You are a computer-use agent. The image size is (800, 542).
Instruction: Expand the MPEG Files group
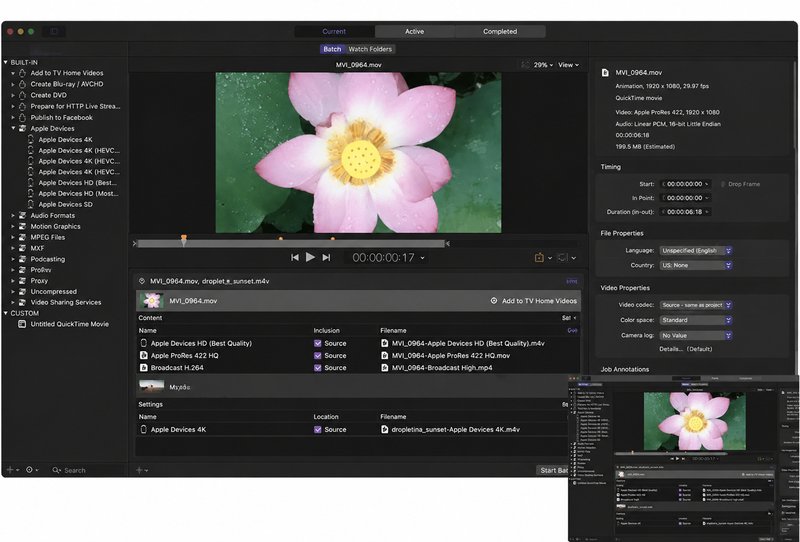(x=13, y=237)
